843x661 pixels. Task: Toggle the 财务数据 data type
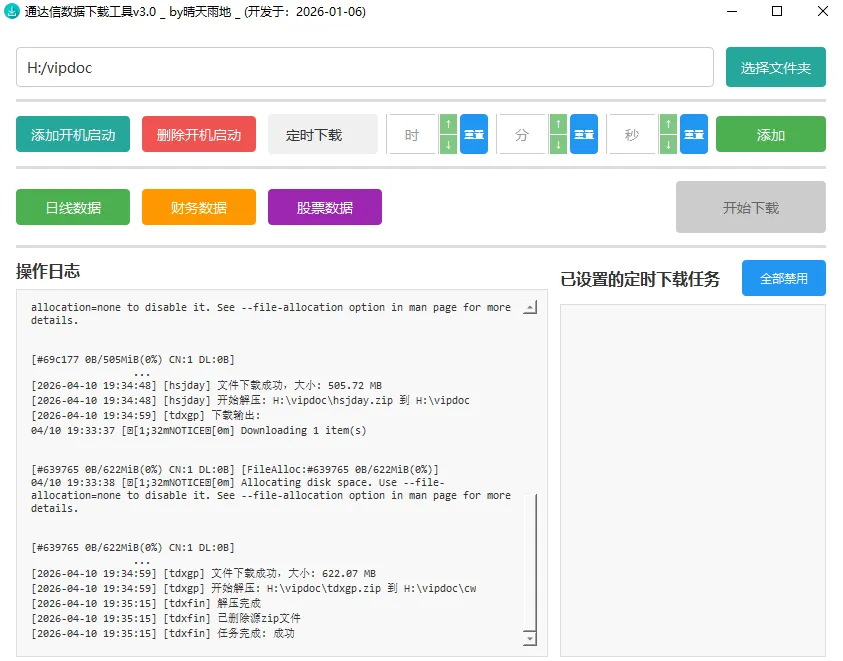click(x=199, y=207)
